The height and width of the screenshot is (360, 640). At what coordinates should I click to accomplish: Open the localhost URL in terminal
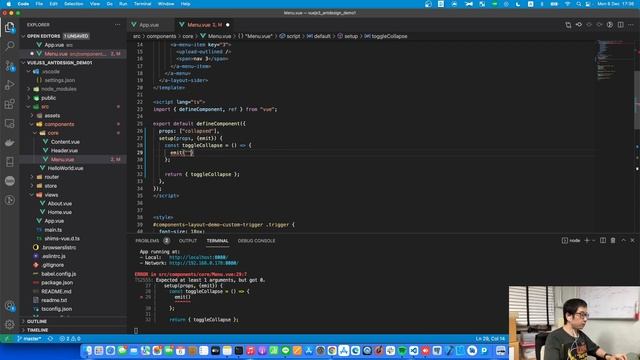coord(198,258)
